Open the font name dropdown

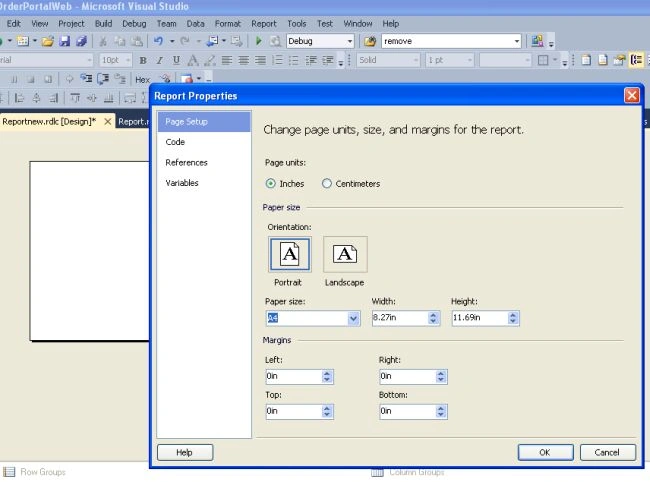[x=89, y=61]
